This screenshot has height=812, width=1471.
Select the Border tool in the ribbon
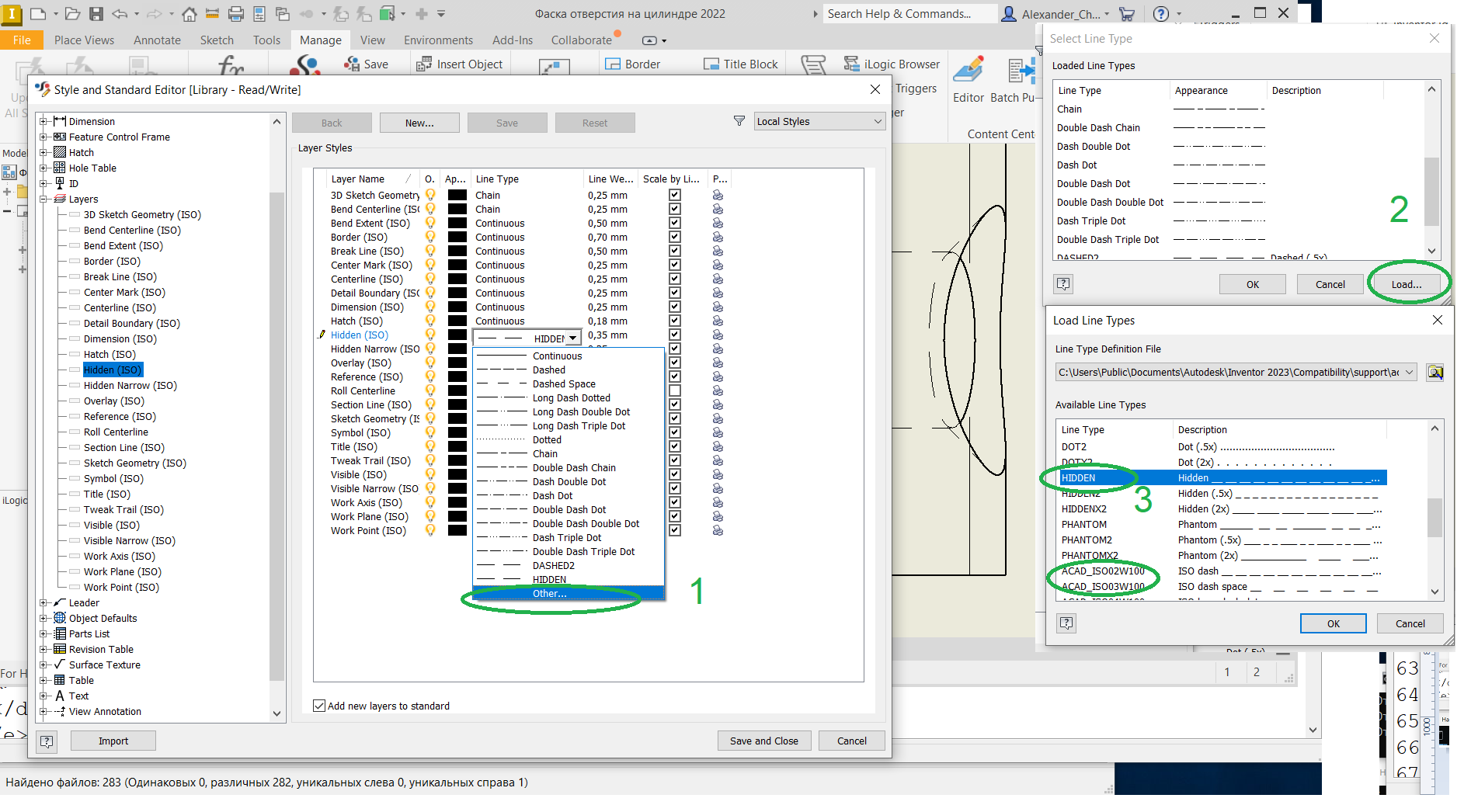(633, 64)
